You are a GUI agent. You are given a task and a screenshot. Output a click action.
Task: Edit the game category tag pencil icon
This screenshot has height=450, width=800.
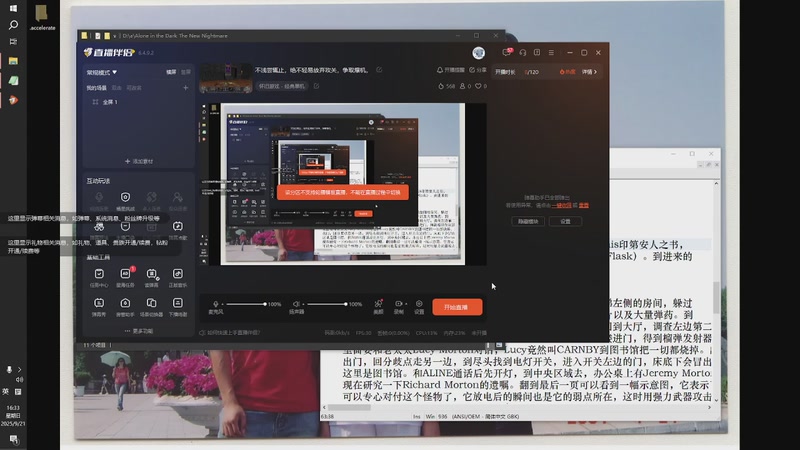(316, 86)
